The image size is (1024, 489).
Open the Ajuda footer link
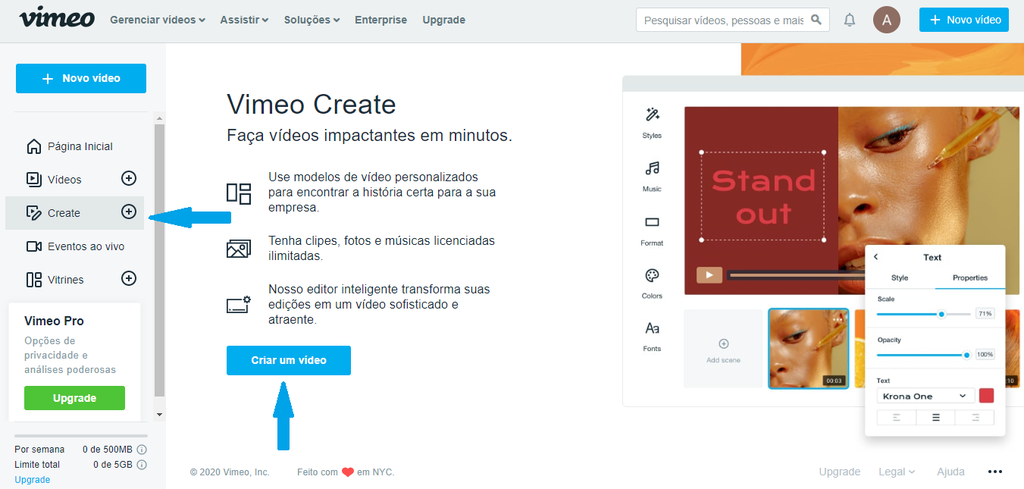point(950,471)
